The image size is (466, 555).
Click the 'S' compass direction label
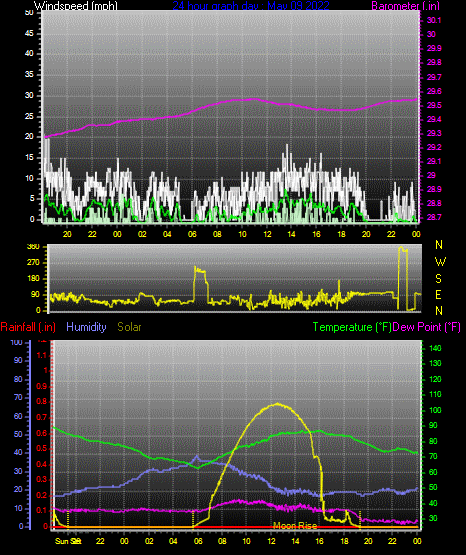[438, 279]
